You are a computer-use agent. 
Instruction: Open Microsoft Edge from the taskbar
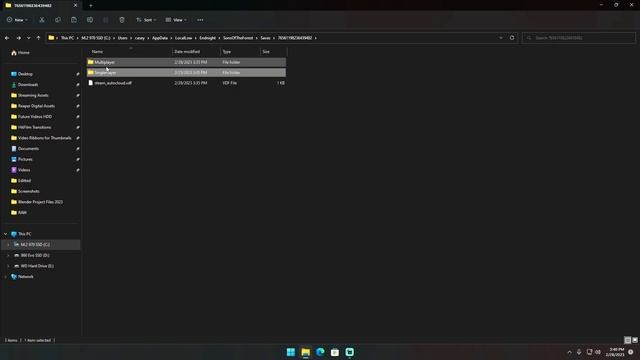pos(320,352)
